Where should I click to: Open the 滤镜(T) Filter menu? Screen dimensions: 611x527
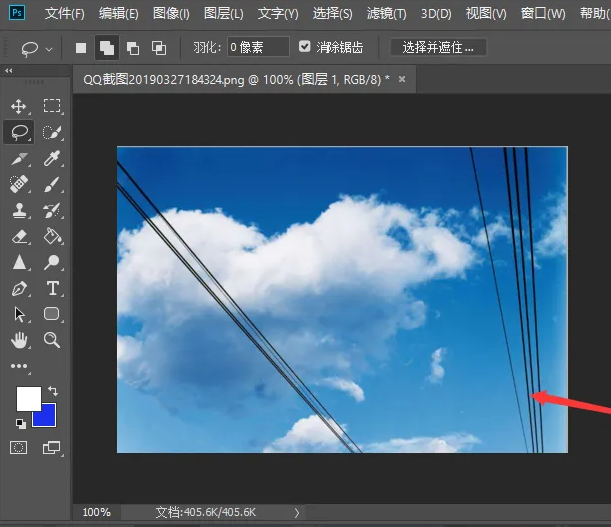(x=386, y=14)
